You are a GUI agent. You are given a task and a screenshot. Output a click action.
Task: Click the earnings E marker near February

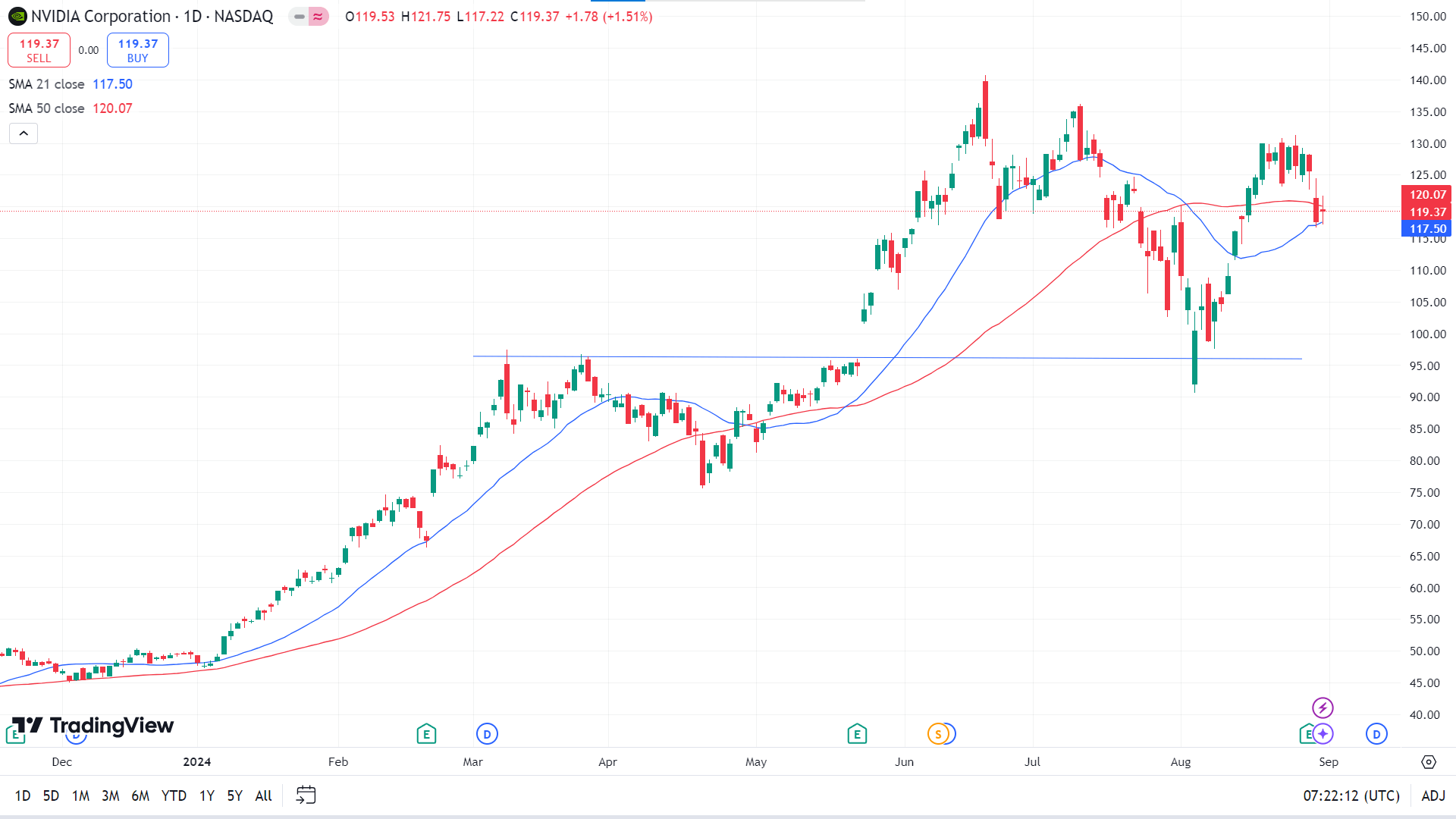(x=426, y=734)
